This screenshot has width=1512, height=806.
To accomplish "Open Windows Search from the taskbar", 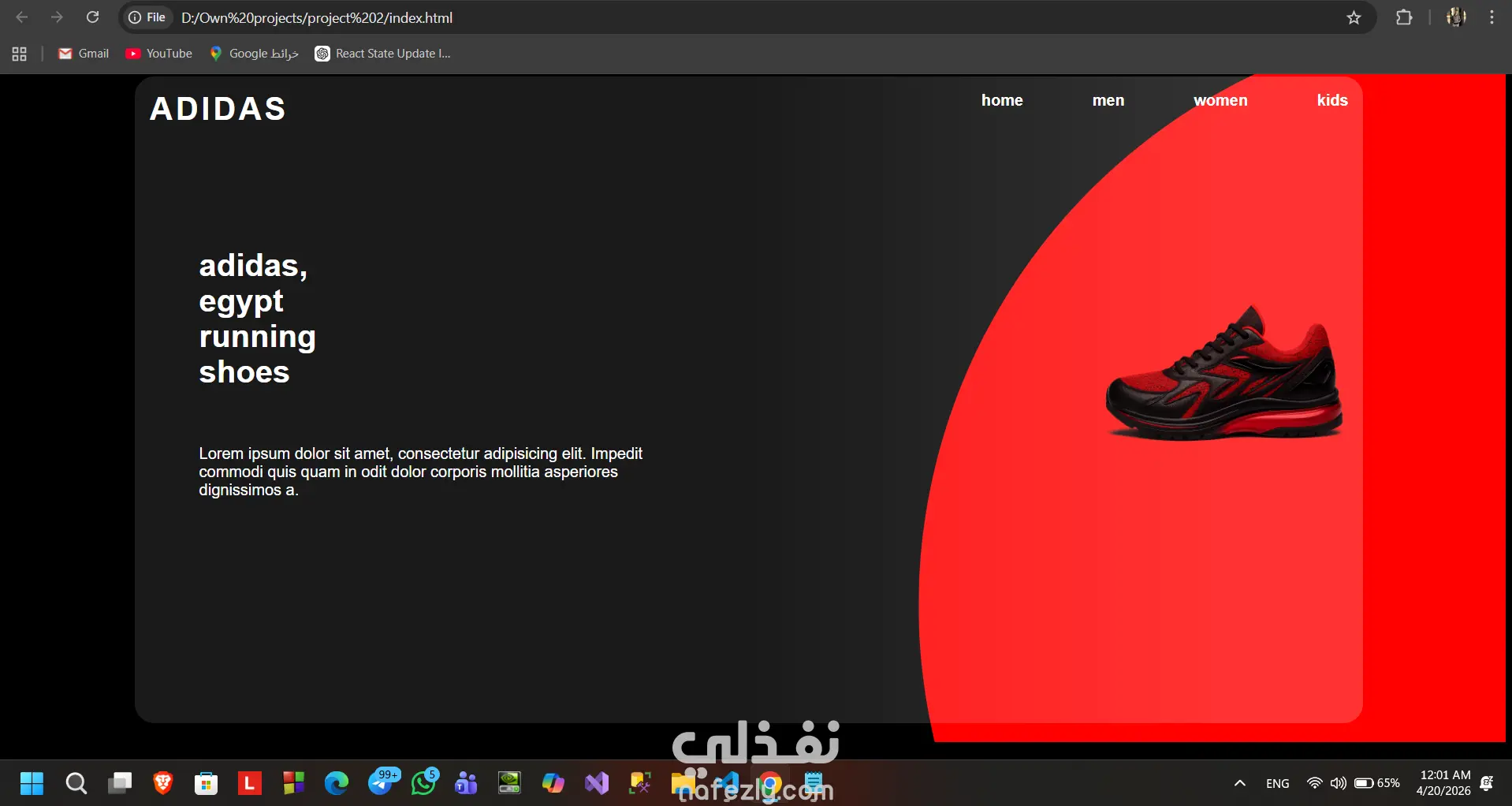I will pos(76,783).
